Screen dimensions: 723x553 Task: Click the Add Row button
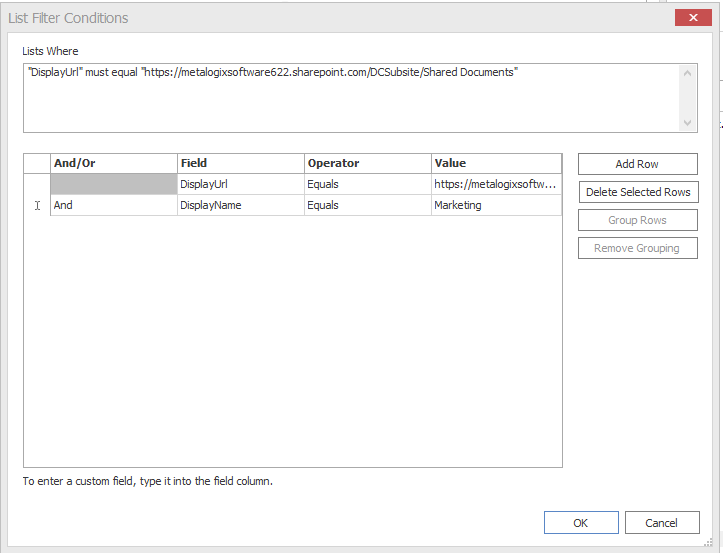[x=637, y=164]
